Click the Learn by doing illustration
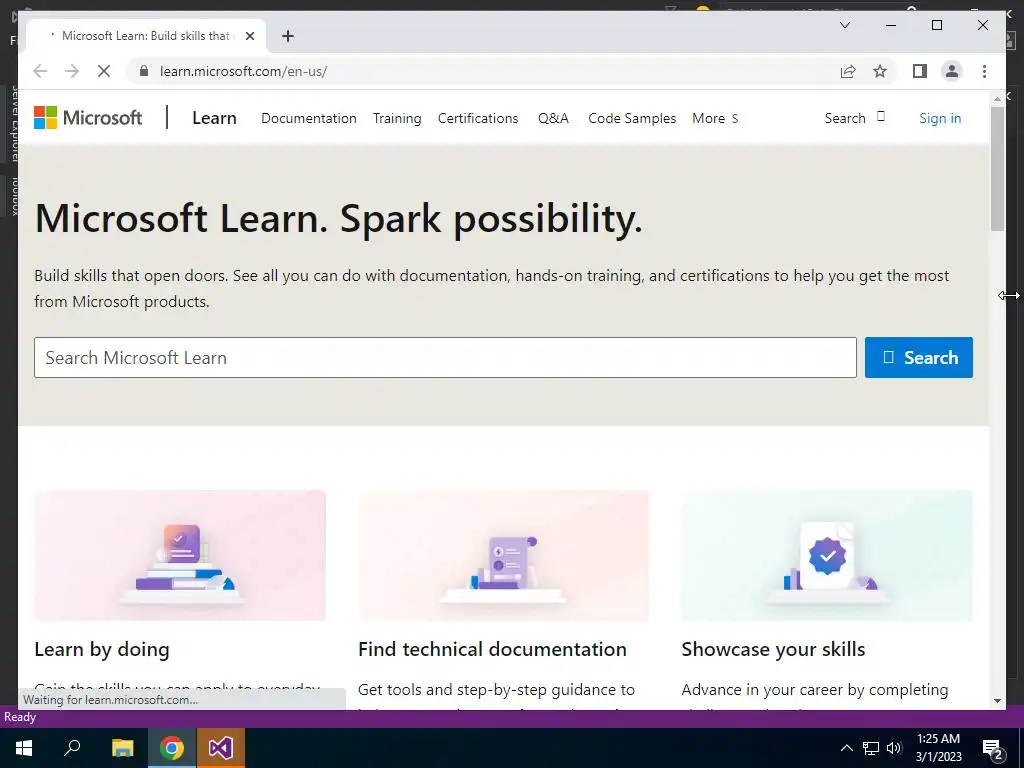The width and height of the screenshot is (1024, 768). click(180, 555)
